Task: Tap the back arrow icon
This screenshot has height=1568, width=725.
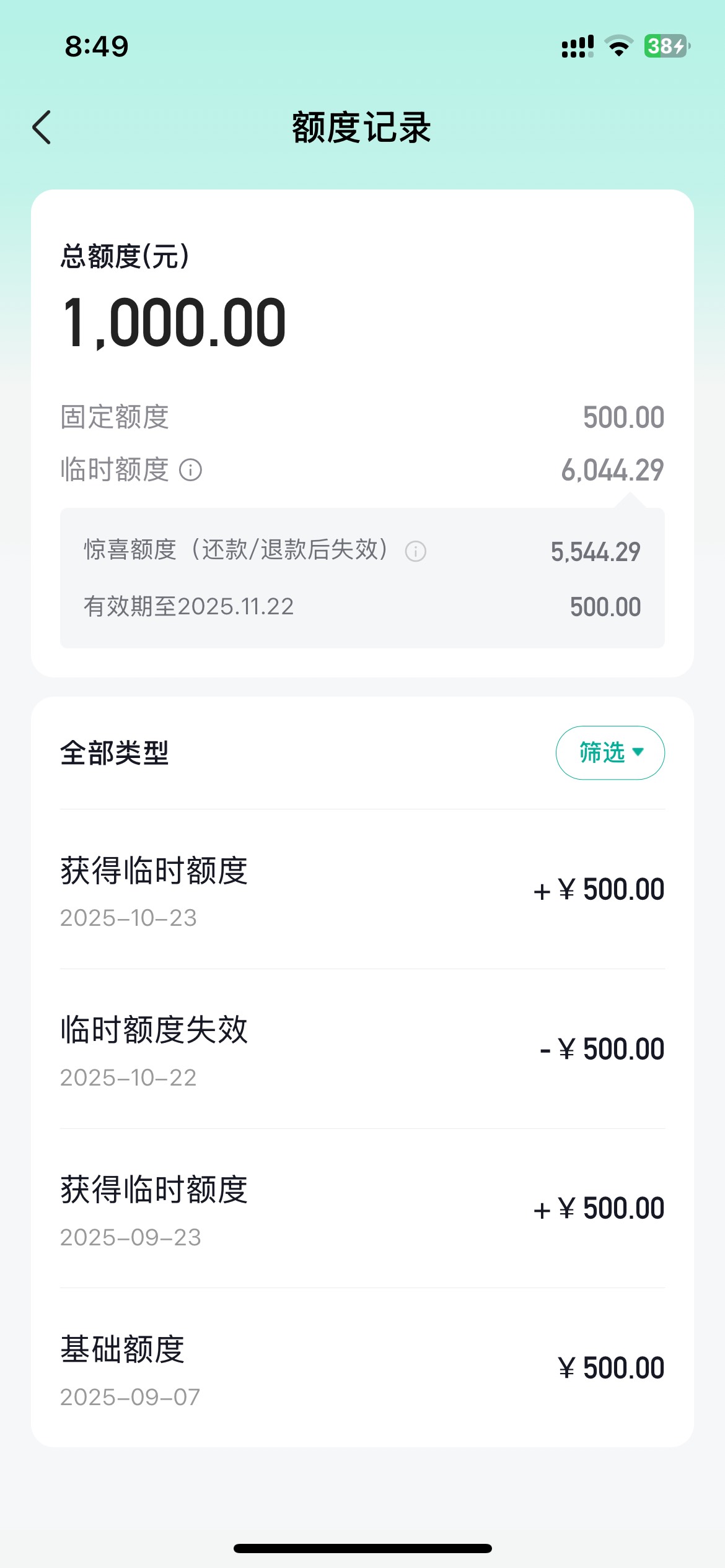Action: click(42, 128)
